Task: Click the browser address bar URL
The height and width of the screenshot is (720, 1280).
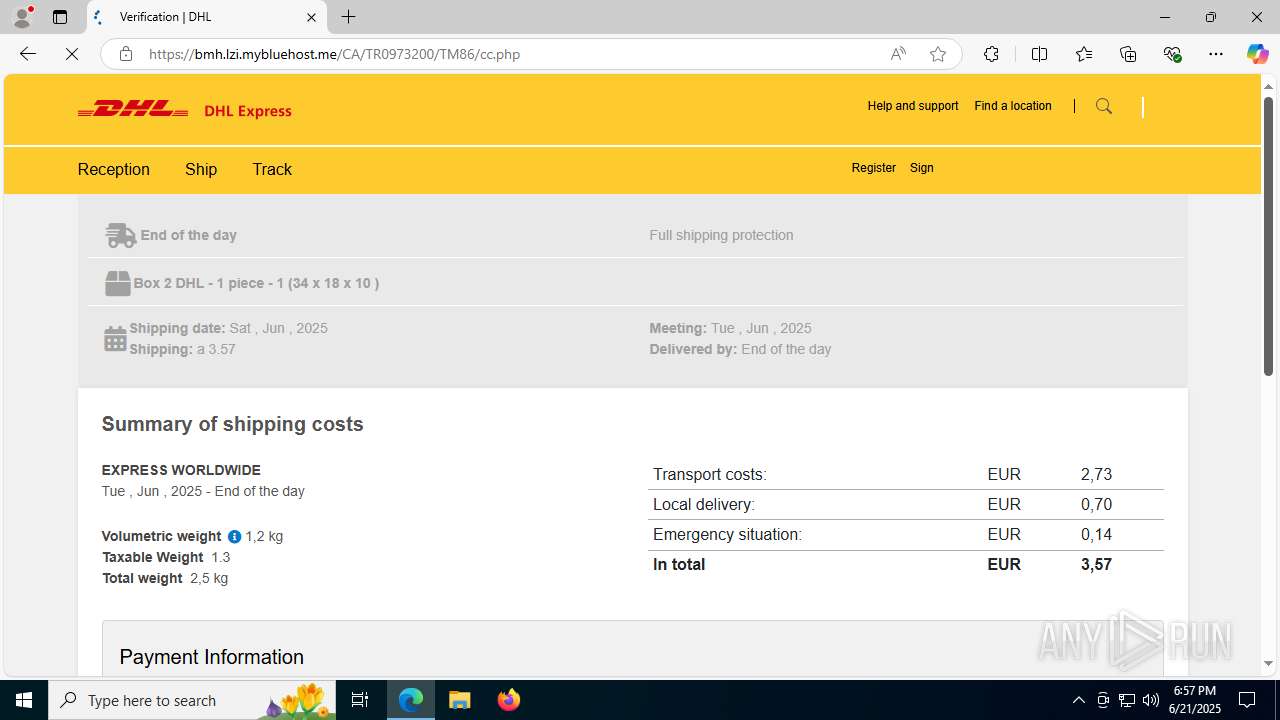Action: pos(335,54)
